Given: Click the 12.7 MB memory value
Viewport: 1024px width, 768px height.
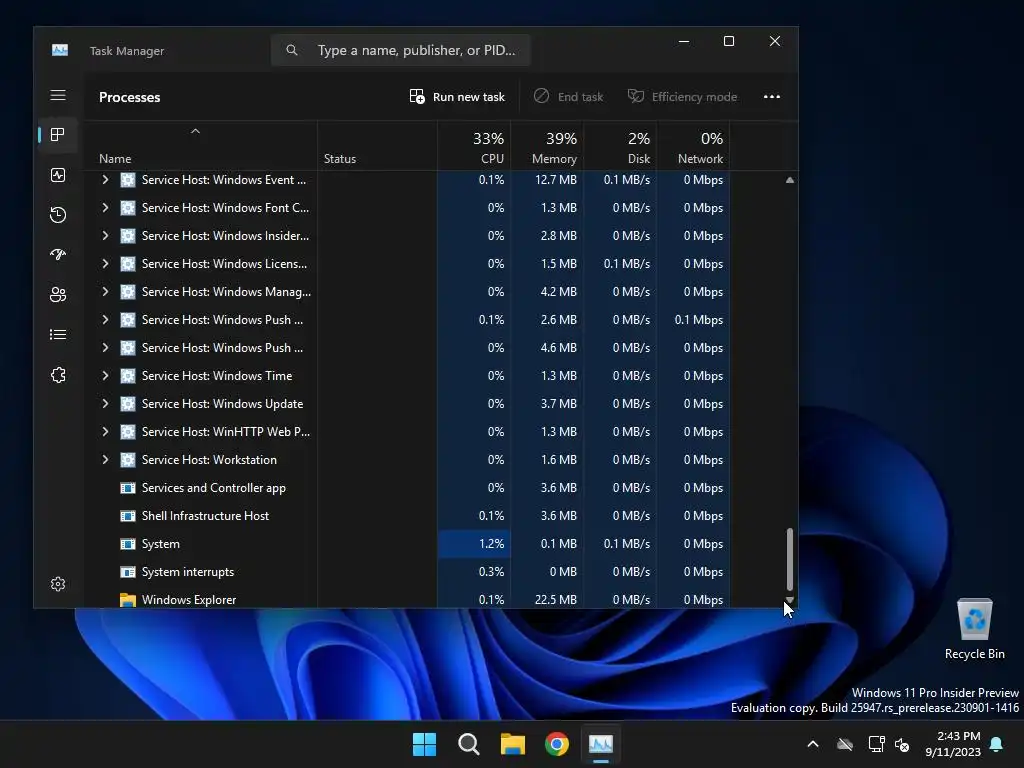Looking at the screenshot, I should click(x=556, y=180).
